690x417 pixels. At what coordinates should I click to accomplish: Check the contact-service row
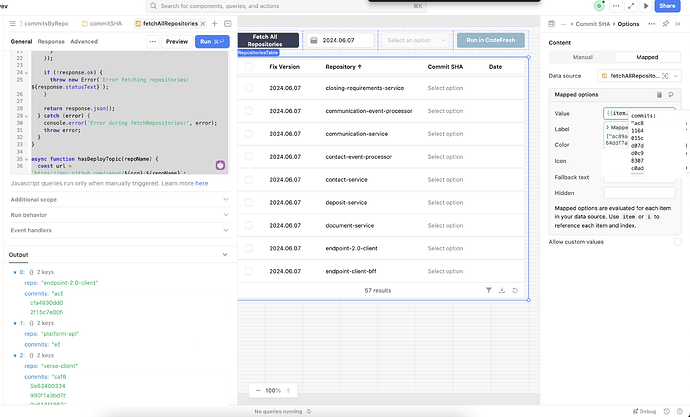click(x=249, y=179)
